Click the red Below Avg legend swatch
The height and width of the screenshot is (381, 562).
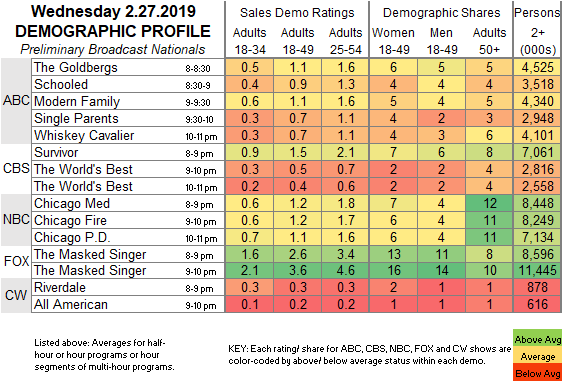537,373
